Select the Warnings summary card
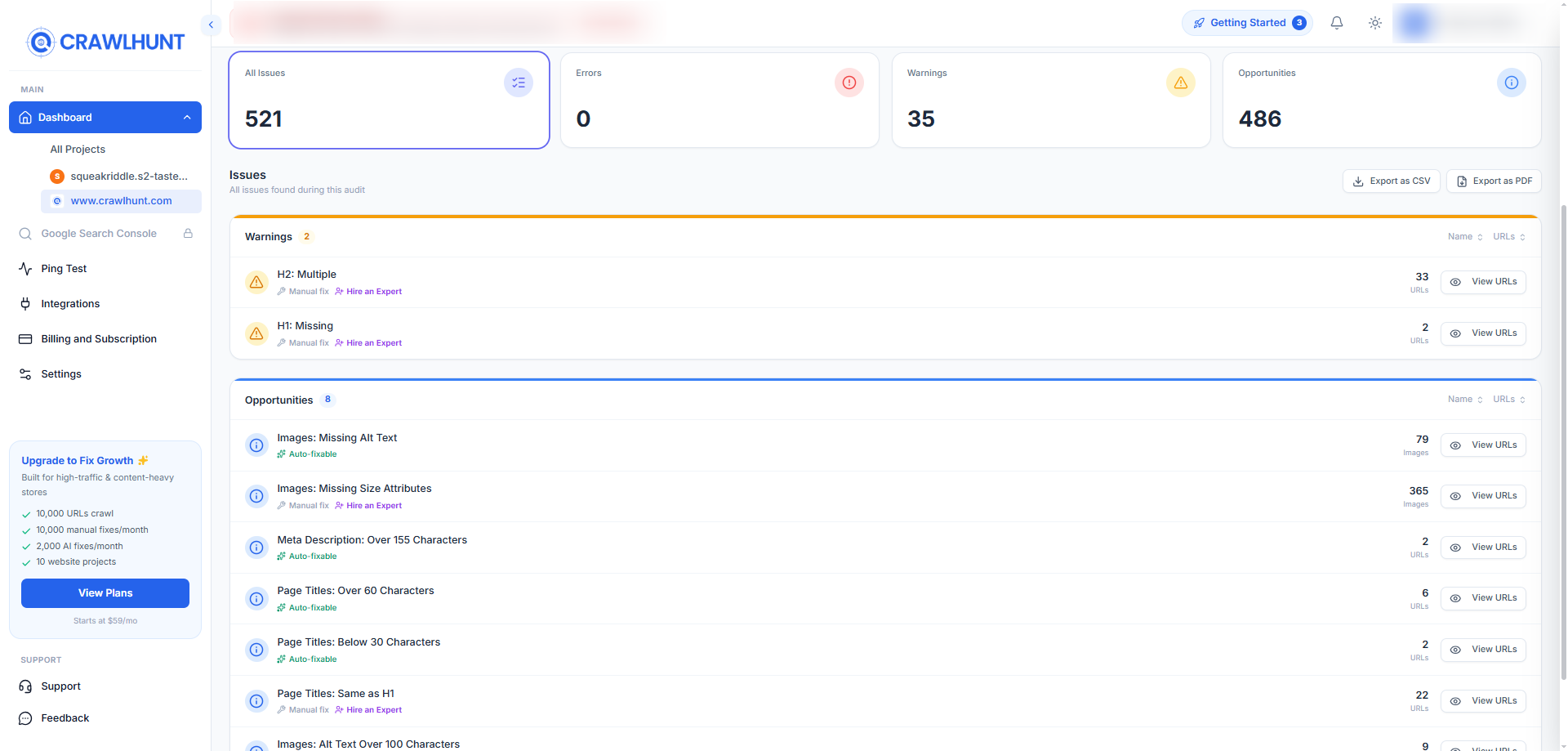The width and height of the screenshot is (1568, 751). (1051, 101)
